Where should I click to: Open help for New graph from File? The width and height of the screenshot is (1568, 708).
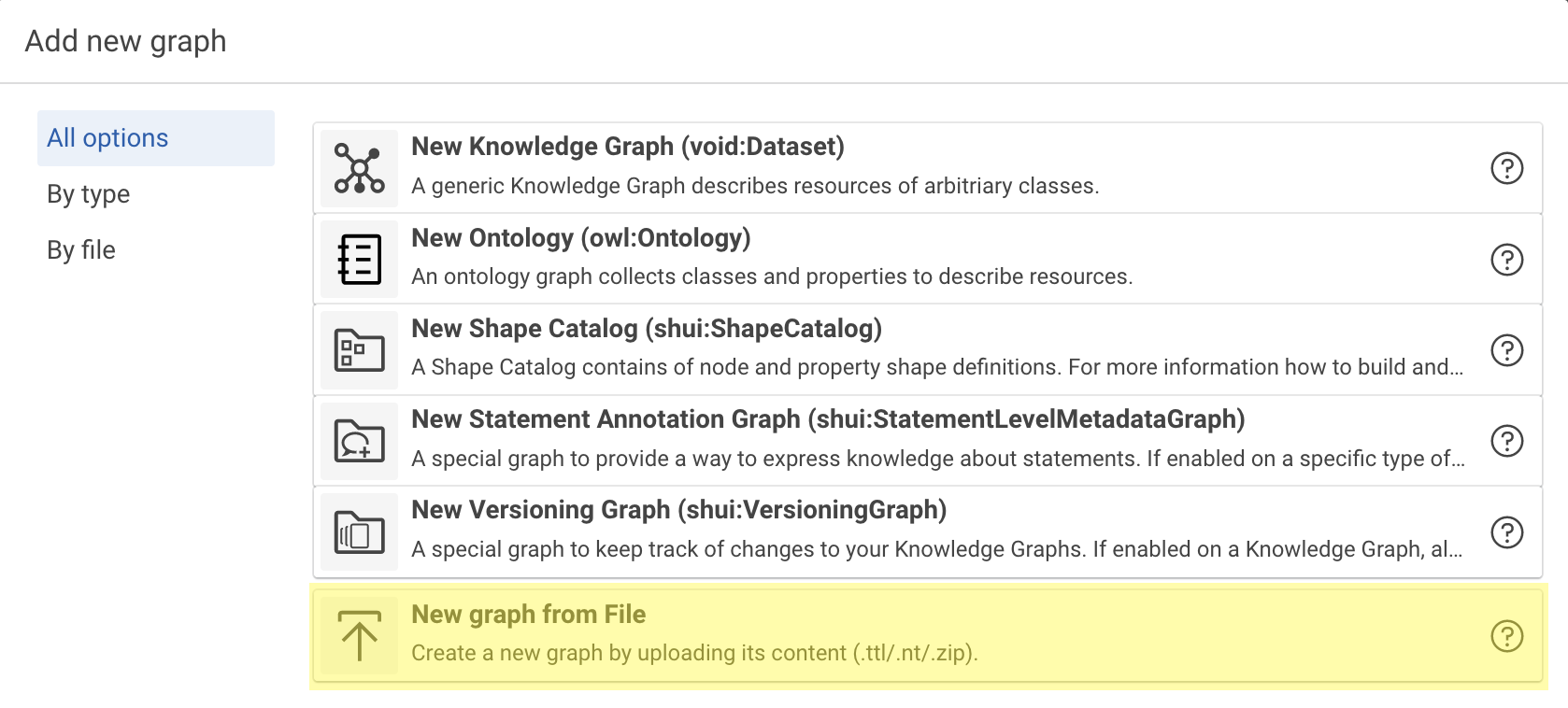point(1507,635)
